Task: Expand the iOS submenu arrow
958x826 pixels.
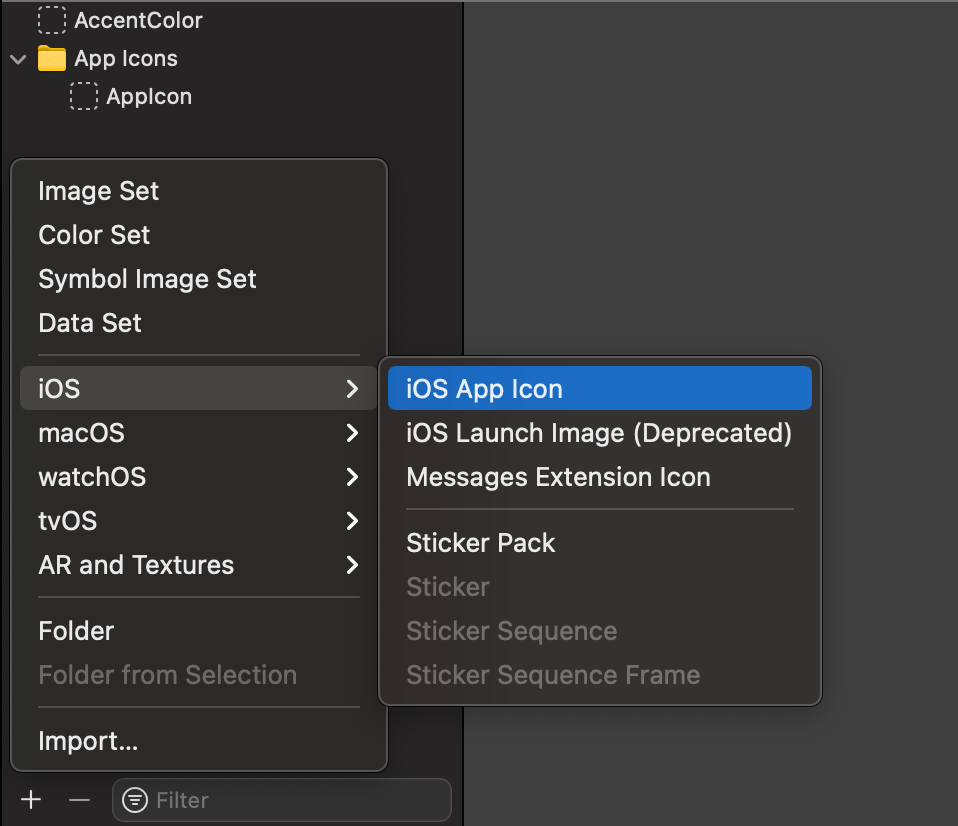Action: tap(352, 389)
